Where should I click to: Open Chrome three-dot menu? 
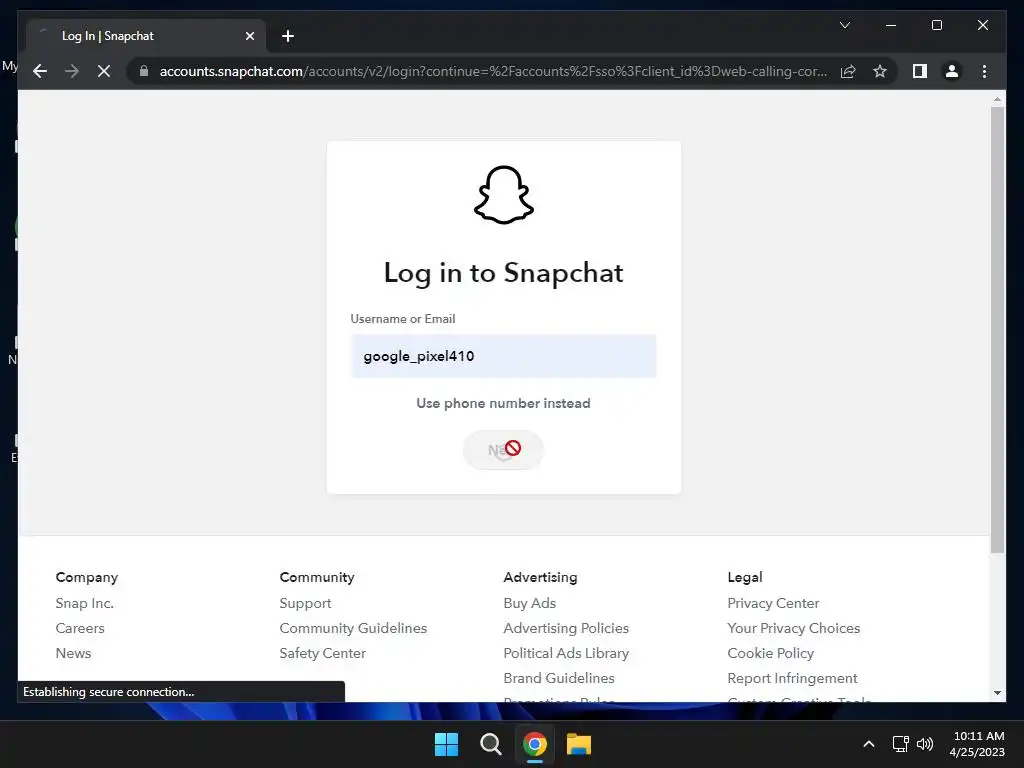tap(984, 71)
